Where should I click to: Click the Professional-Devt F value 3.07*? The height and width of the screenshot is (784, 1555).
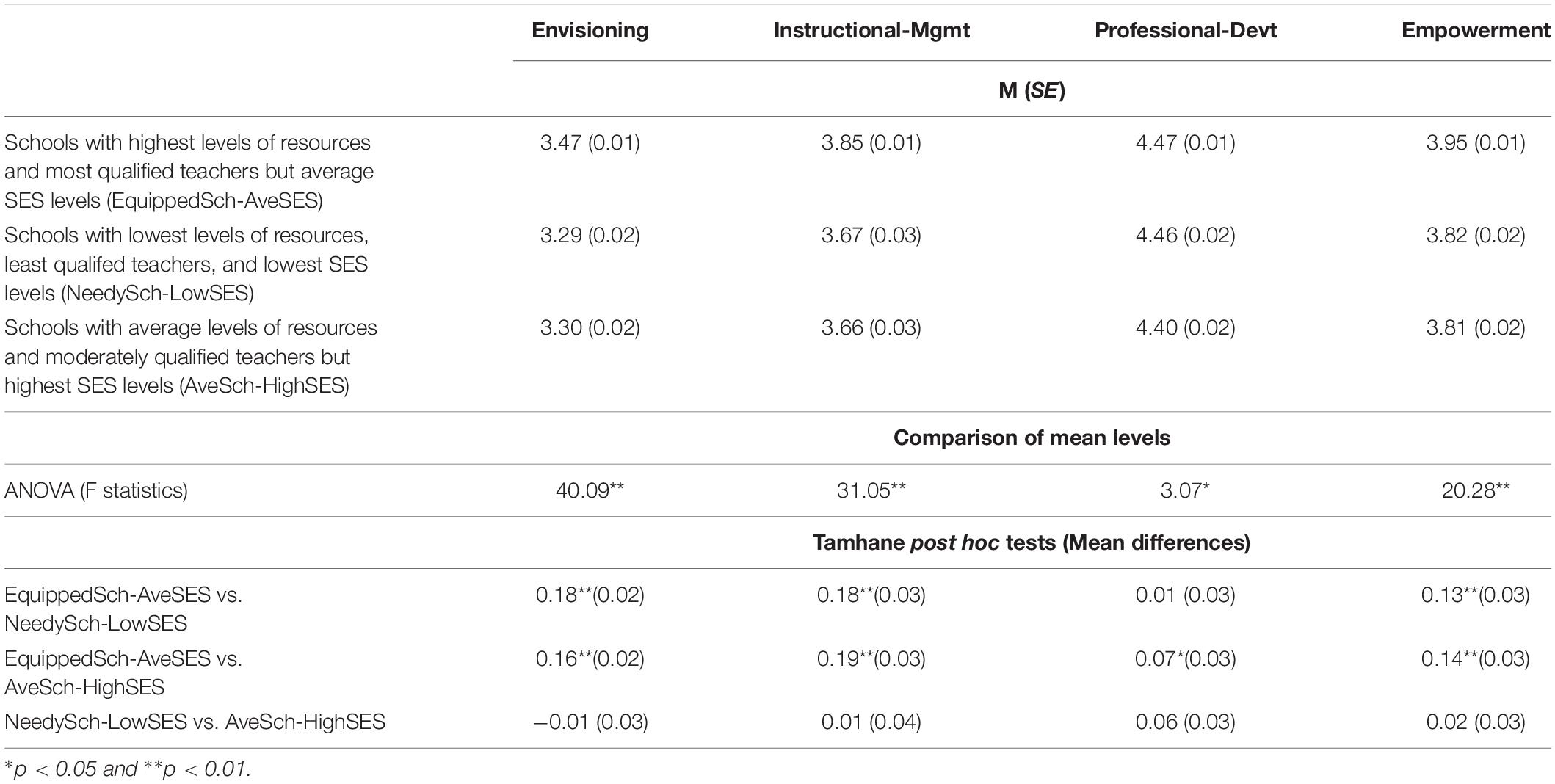(1185, 490)
